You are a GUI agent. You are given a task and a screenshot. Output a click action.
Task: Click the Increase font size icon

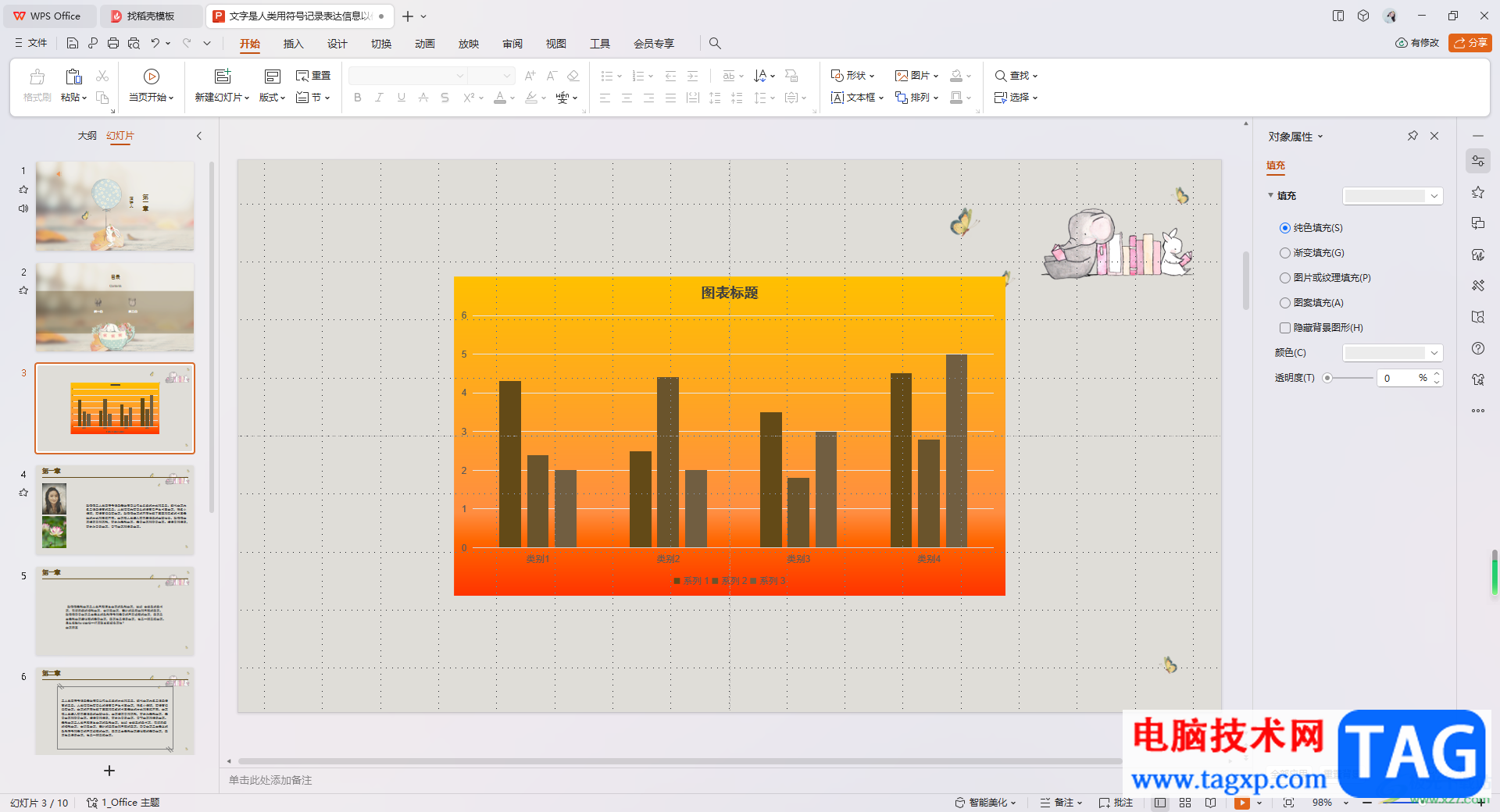tap(530, 76)
